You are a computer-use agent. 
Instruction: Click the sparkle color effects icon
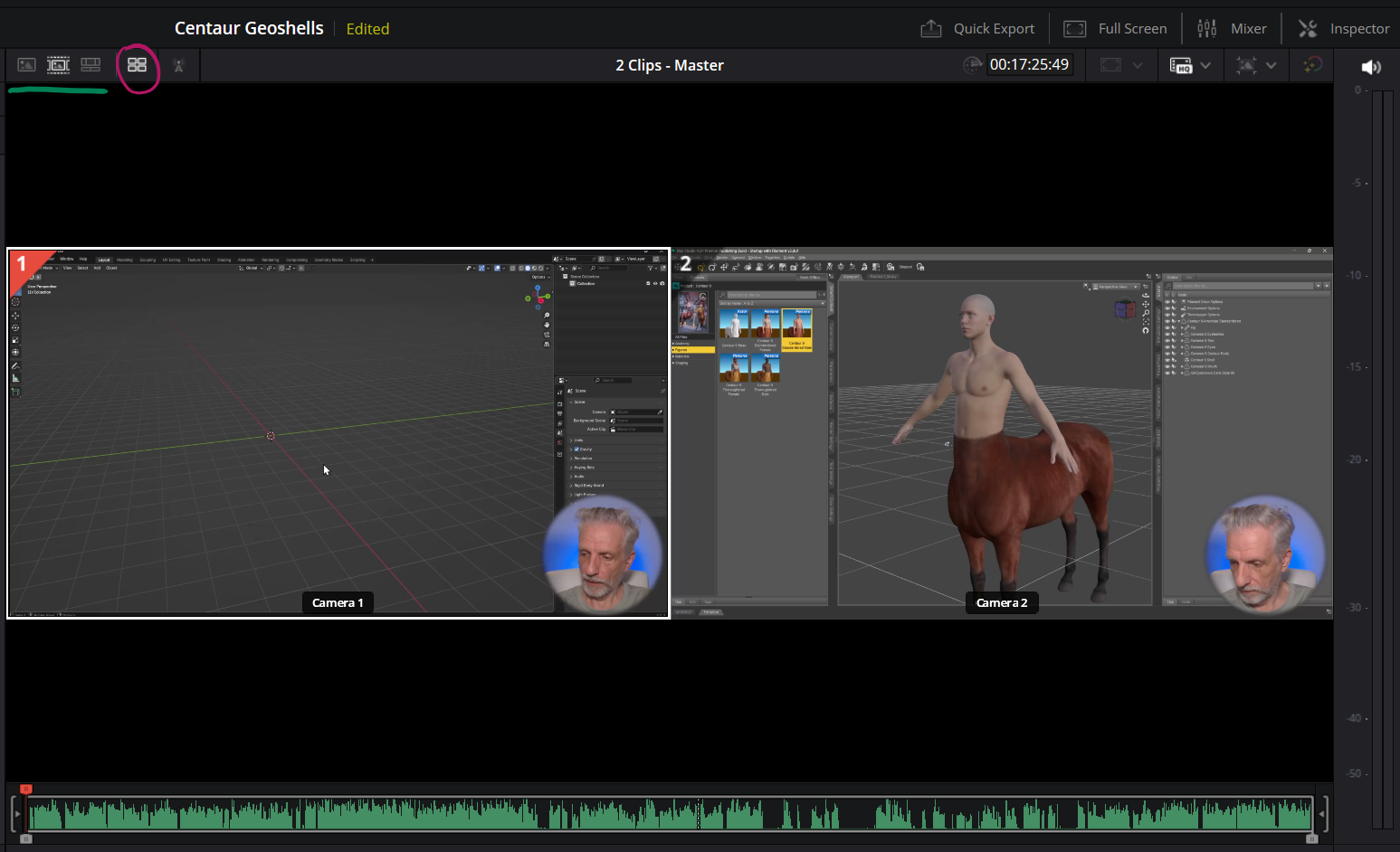point(1312,65)
